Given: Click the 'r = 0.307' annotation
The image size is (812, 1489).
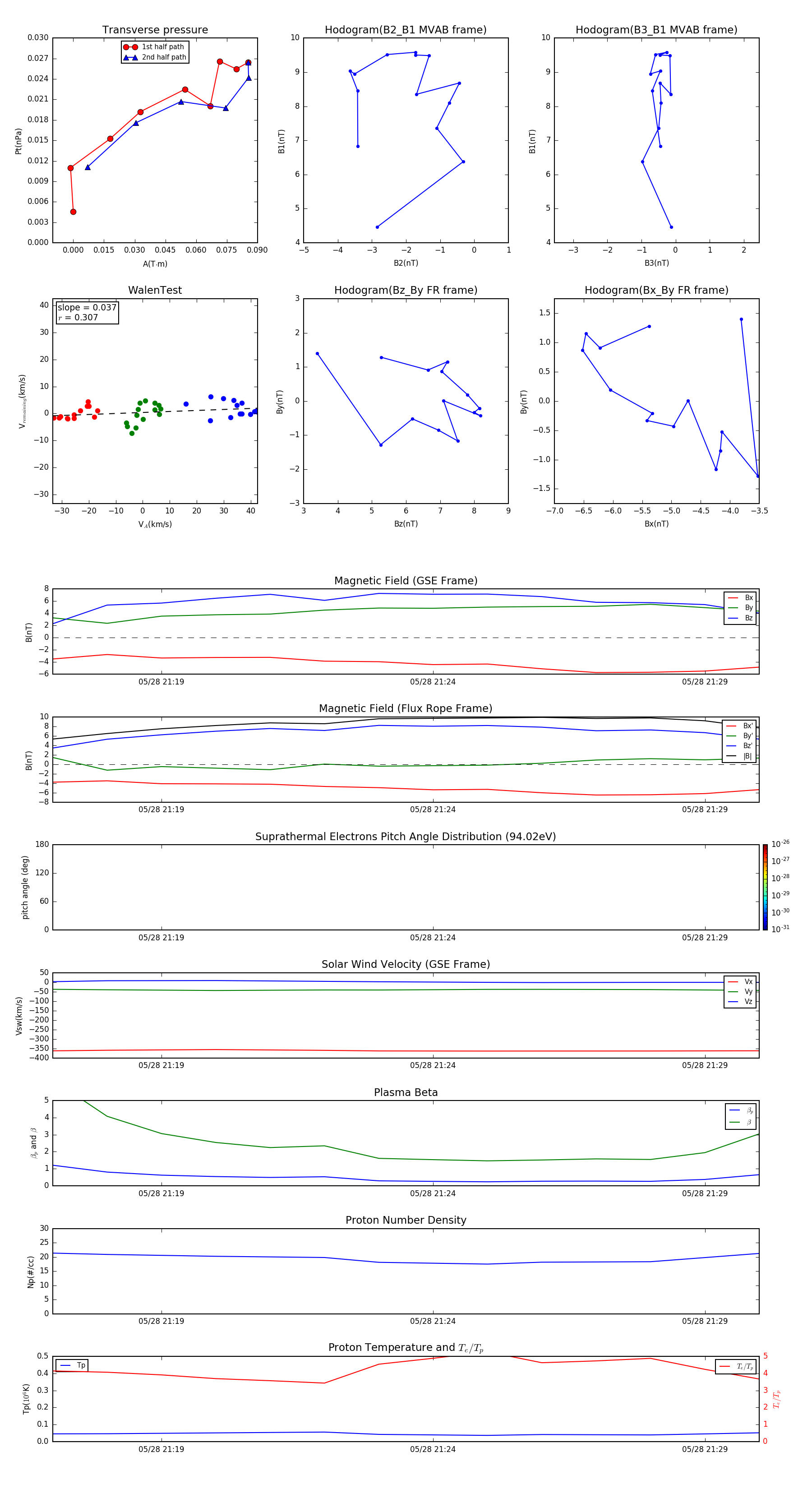Looking at the screenshot, I should click(78, 317).
